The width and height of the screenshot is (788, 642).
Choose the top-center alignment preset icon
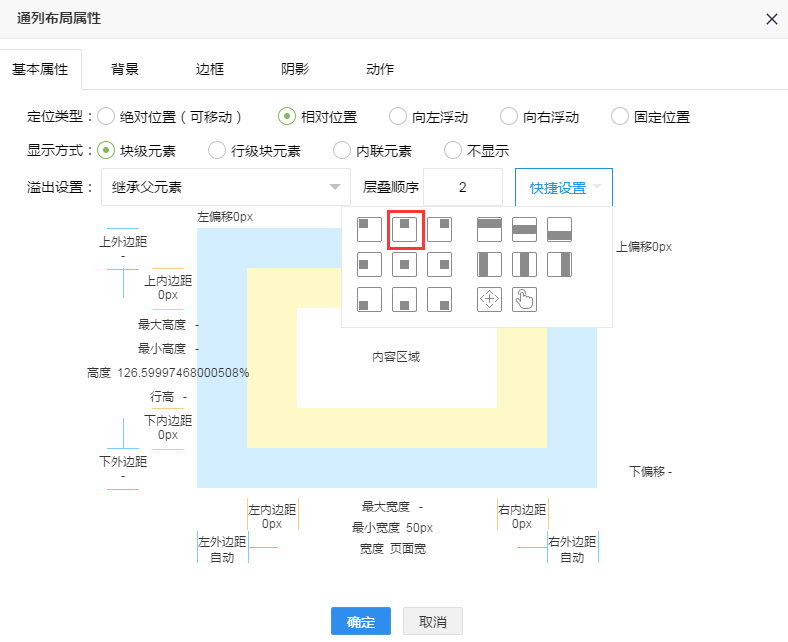tap(405, 229)
